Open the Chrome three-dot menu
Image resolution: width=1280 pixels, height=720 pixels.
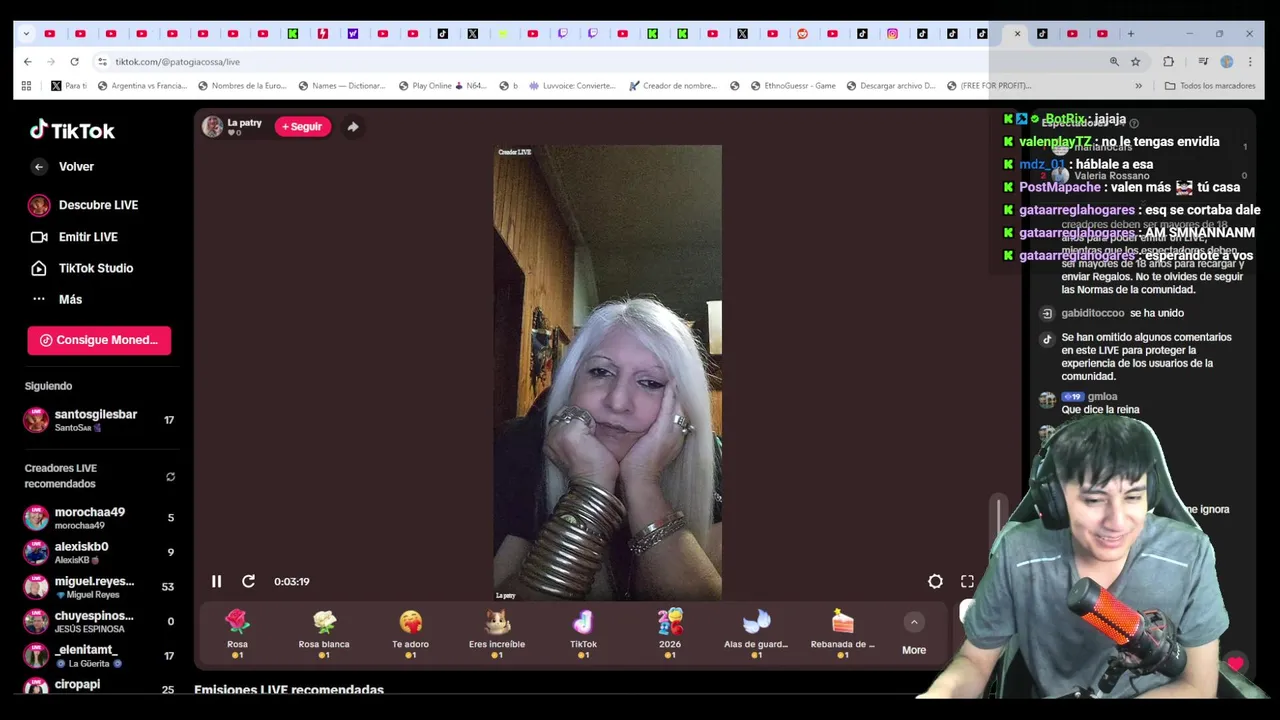1250,61
